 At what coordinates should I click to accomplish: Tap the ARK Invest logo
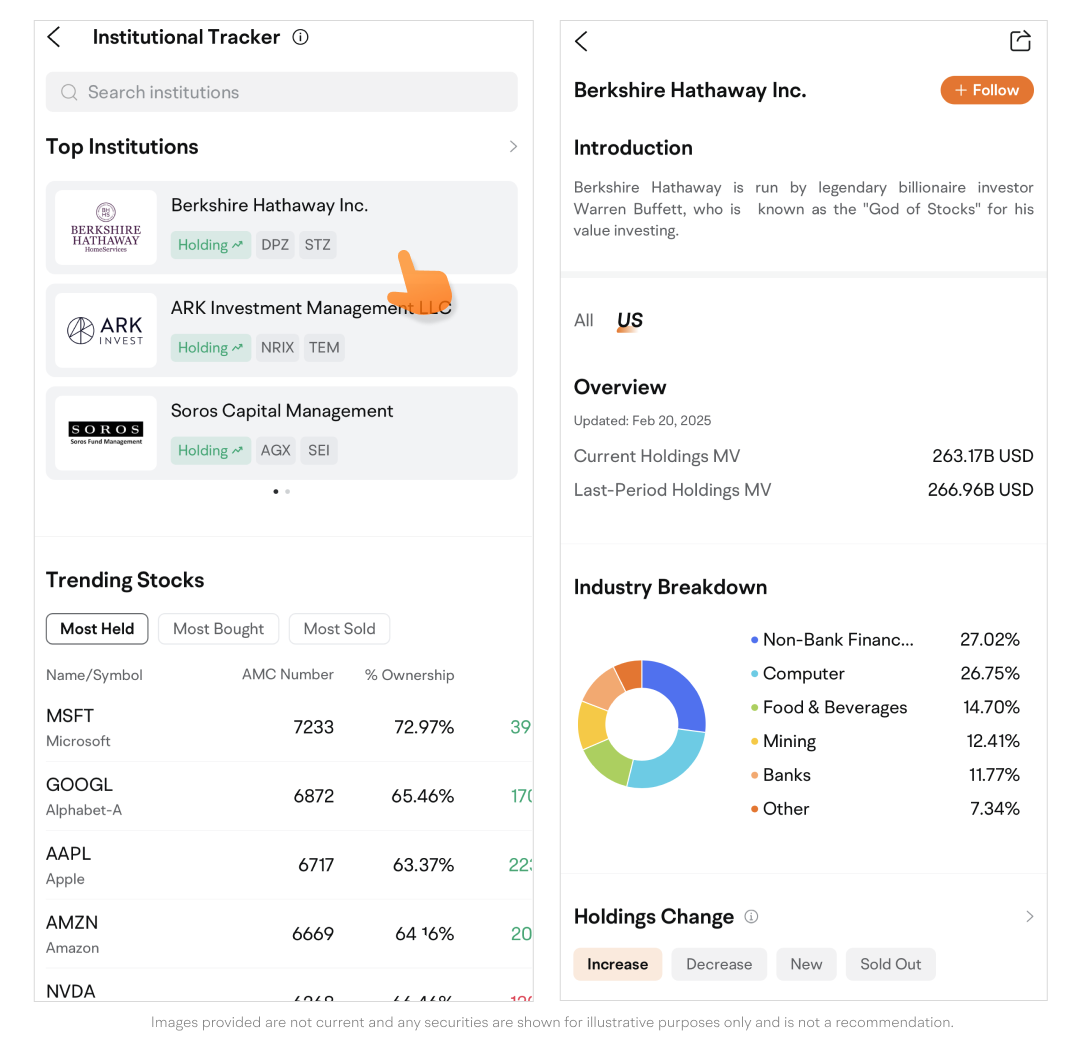(x=106, y=330)
